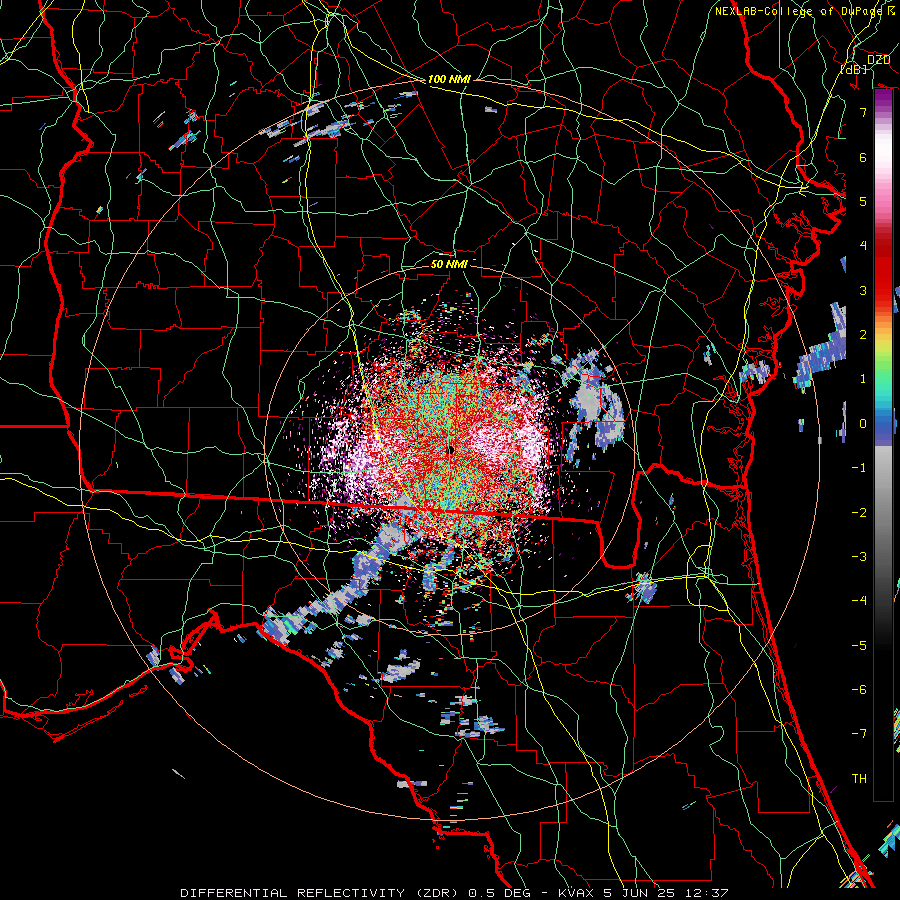Screen dimensions: 900x900
Task: Click the ZDR color scale bar
Action: click(883, 445)
